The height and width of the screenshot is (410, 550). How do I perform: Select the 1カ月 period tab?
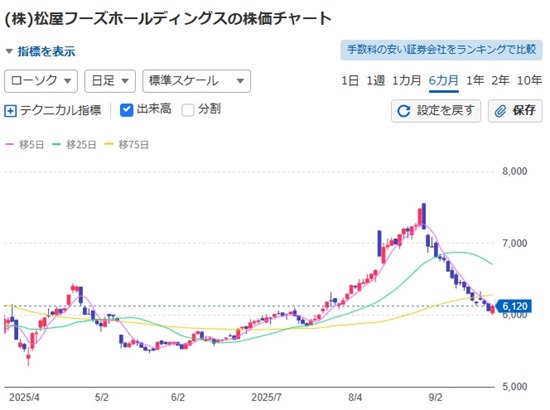[406, 81]
